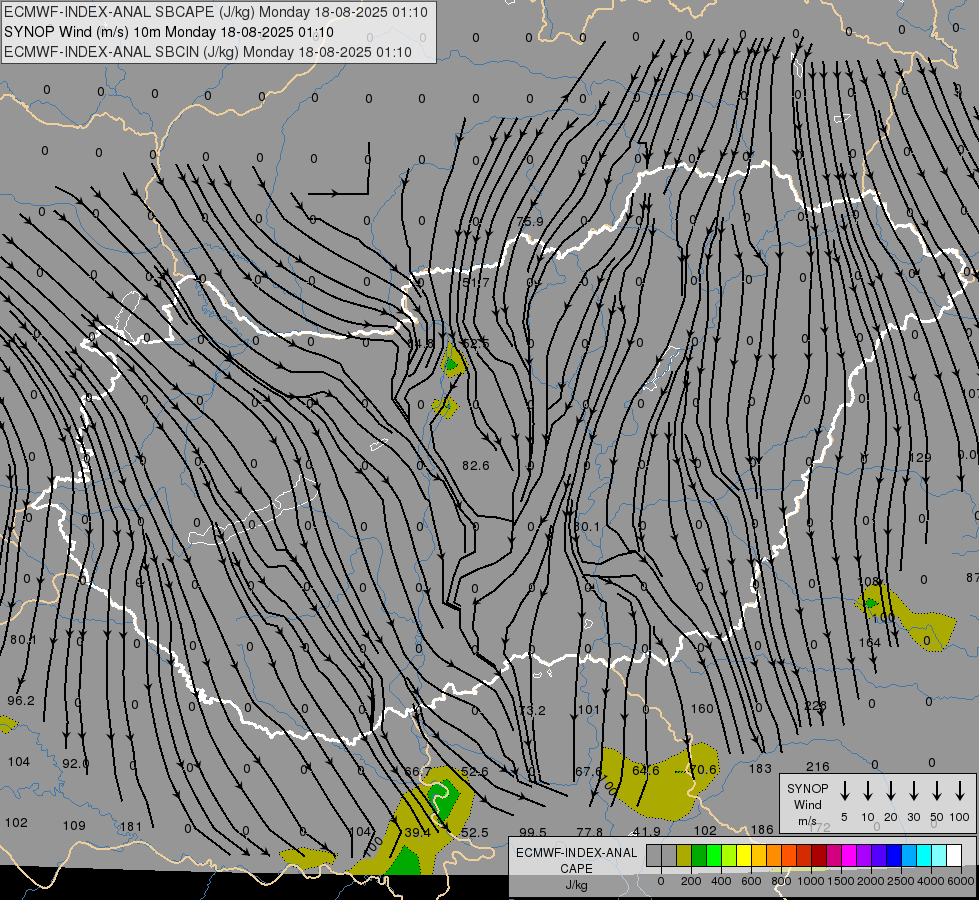Image resolution: width=979 pixels, height=900 pixels.
Task: Click the map value 92.0
Action: 76,764
